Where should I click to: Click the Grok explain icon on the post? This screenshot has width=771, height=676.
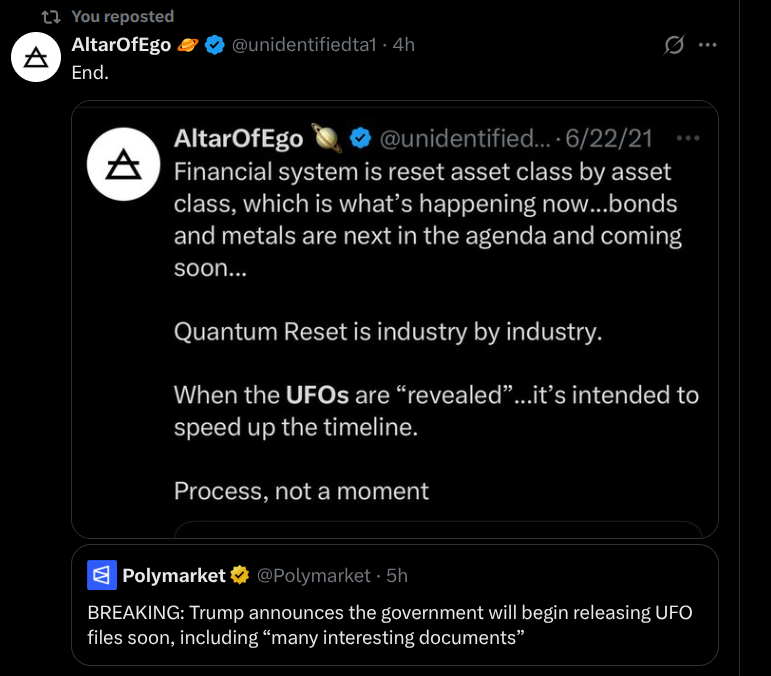674,45
